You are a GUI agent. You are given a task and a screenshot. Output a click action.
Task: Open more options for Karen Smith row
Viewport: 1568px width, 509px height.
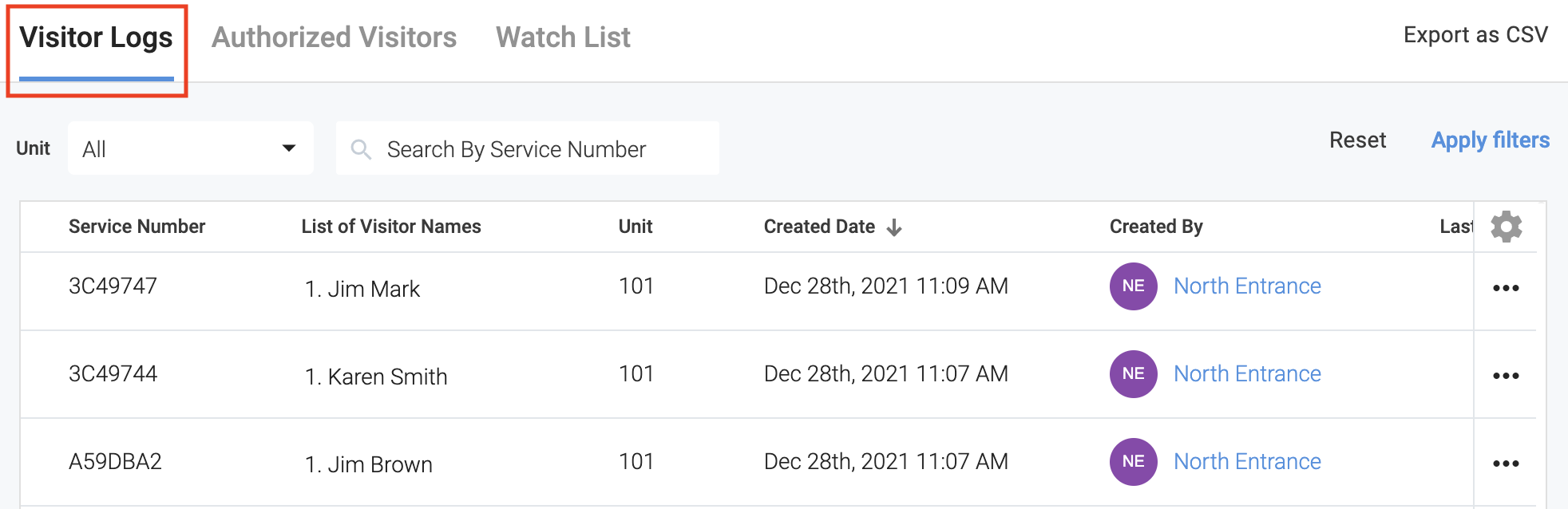tap(1506, 376)
